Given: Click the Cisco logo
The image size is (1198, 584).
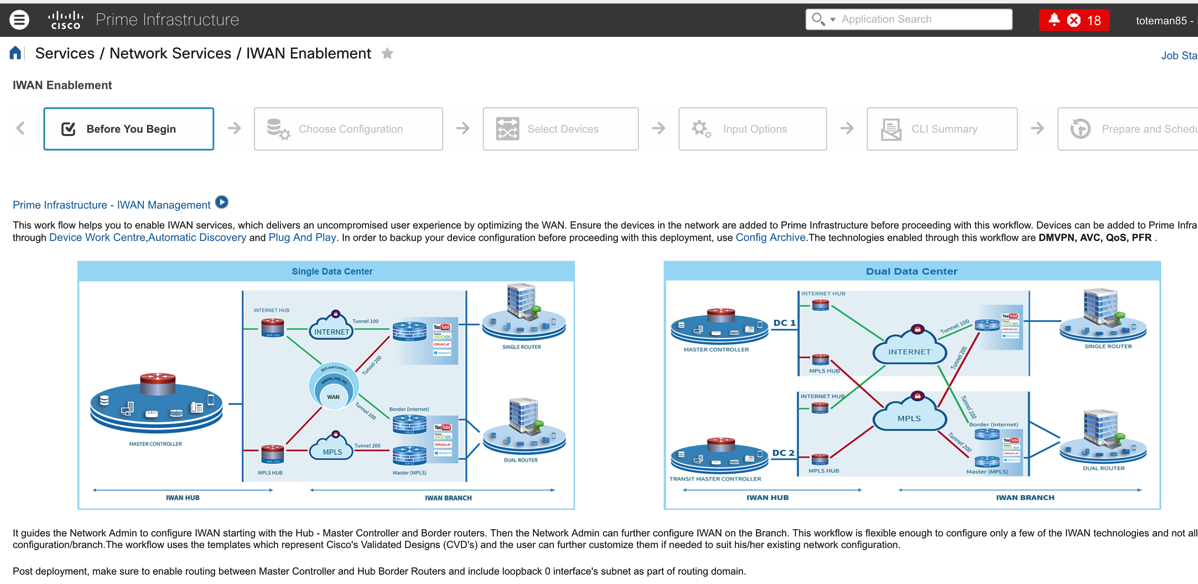Looking at the screenshot, I should tap(66, 20).
